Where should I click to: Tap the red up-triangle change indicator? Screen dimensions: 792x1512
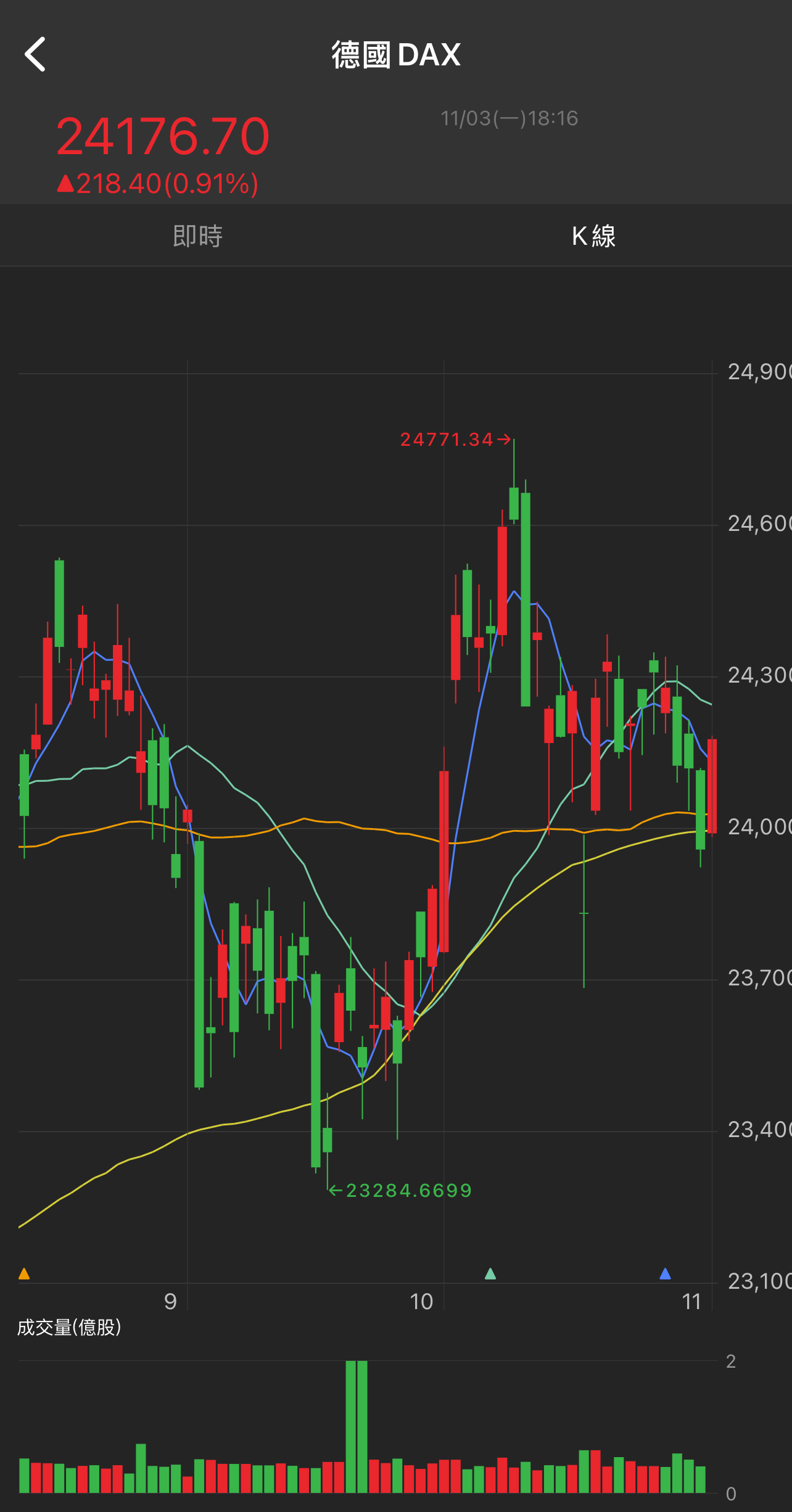point(65,184)
